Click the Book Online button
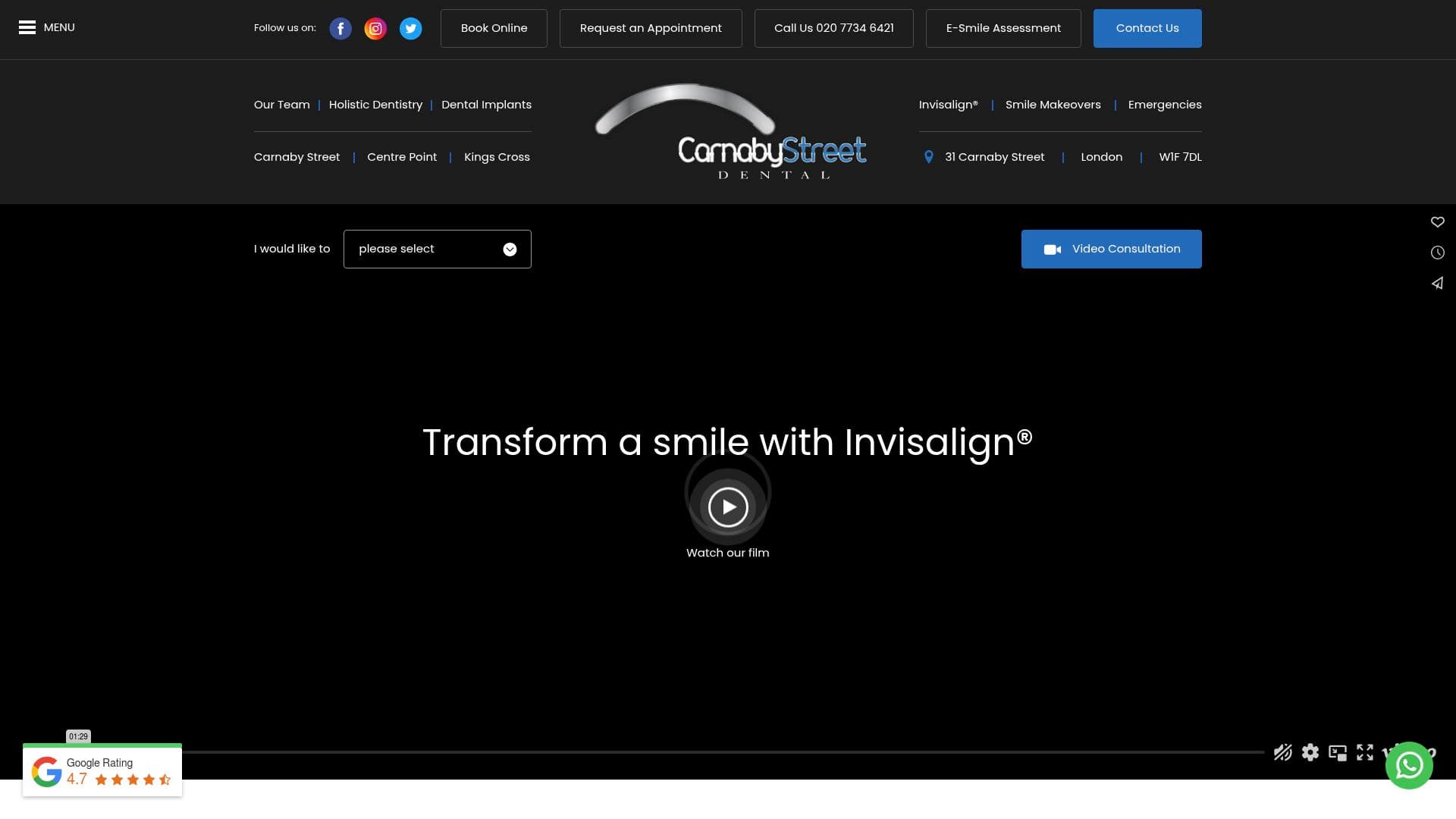1456x819 pixels. coord(494,28)
